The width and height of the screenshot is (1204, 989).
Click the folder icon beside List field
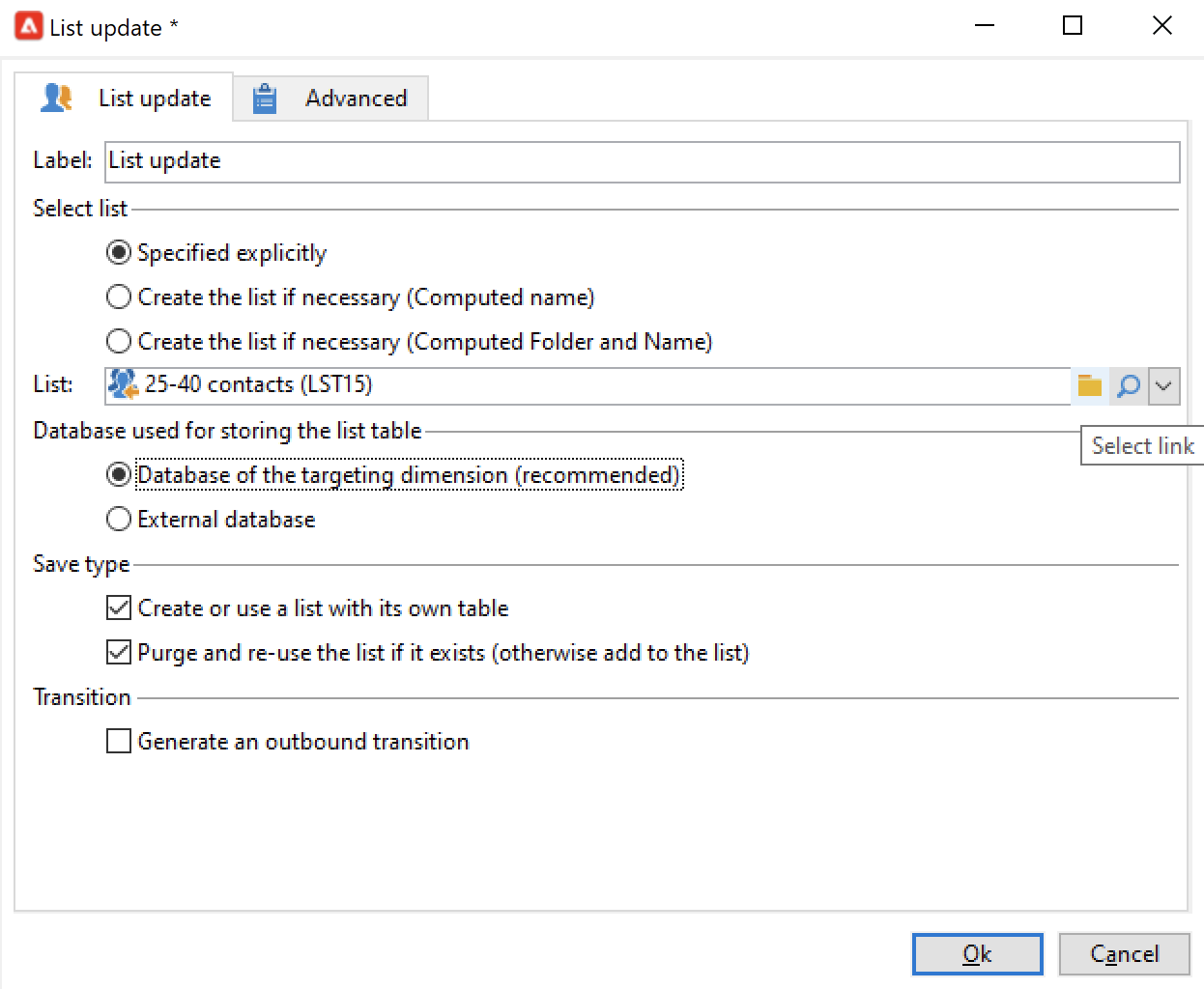(x=1090, y=385)
